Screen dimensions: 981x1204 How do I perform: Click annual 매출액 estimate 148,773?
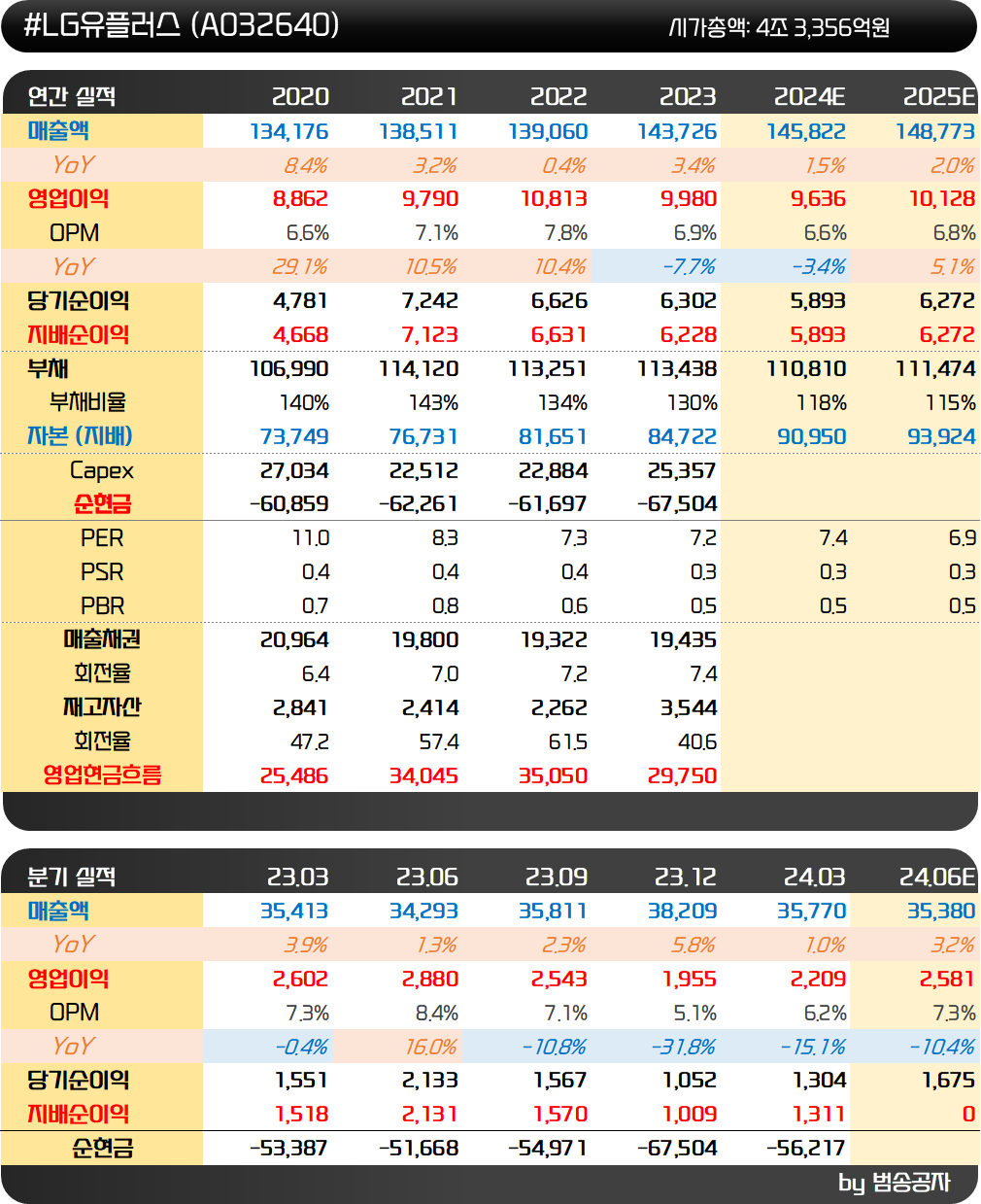point(935,131)
